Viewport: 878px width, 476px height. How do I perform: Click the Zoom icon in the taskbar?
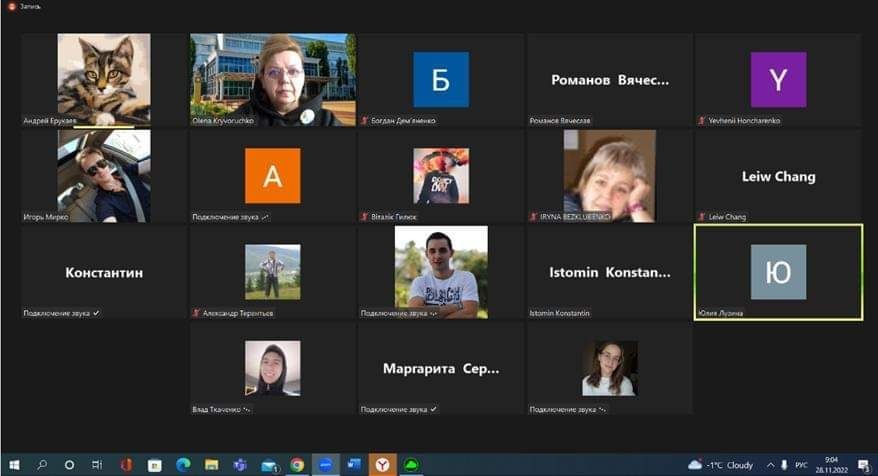[325, 465]
